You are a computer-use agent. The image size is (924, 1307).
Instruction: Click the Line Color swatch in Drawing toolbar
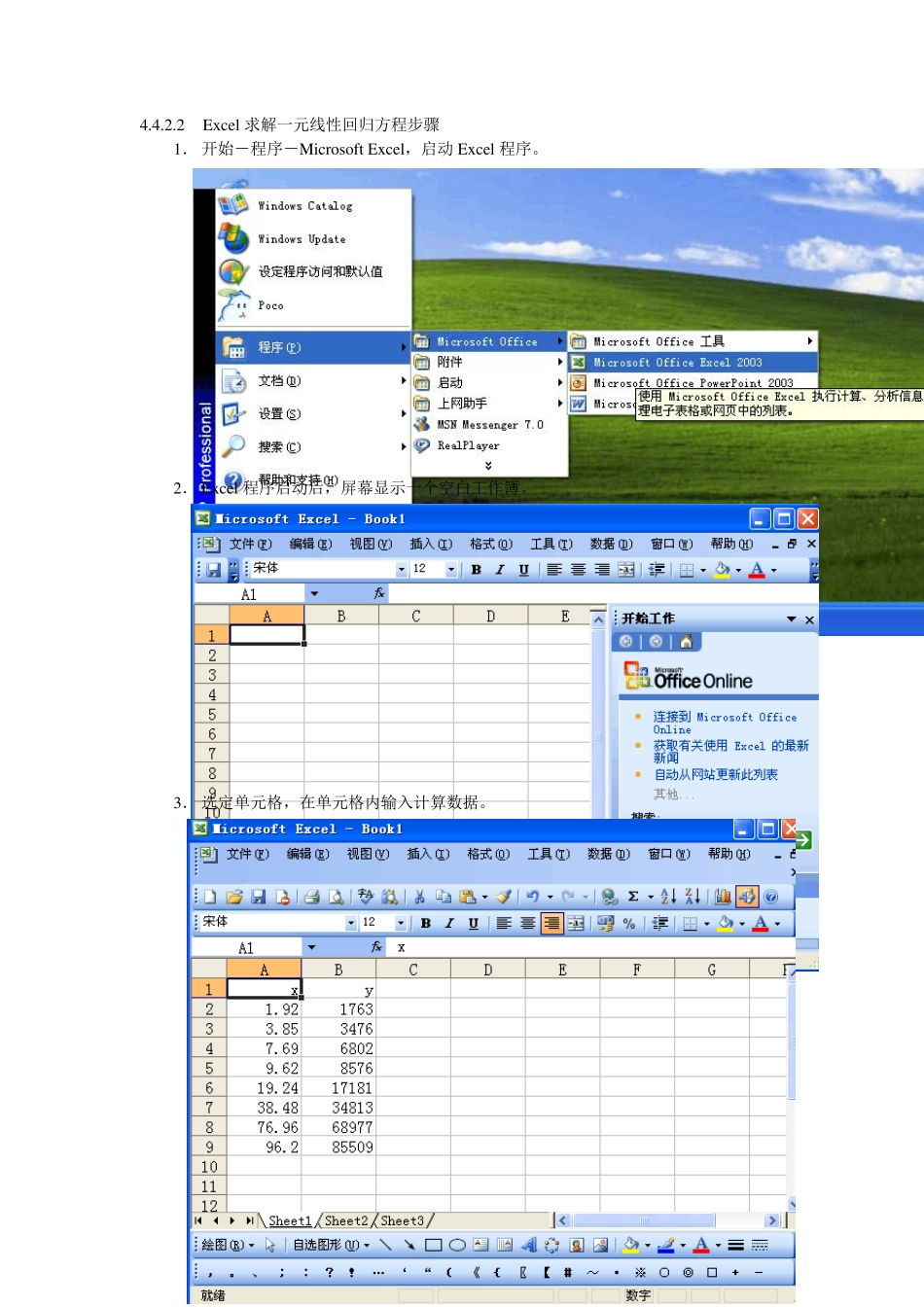(666, 1245)
